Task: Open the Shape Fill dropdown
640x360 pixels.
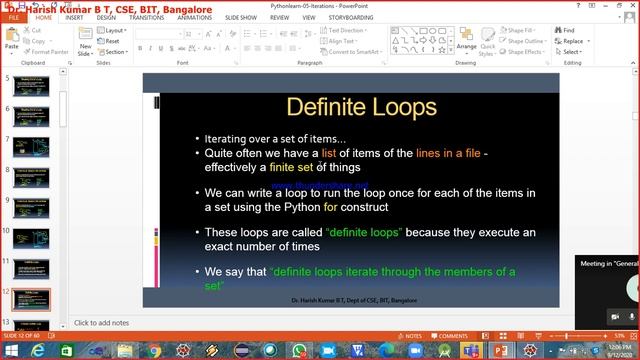Action: [518, 30]
